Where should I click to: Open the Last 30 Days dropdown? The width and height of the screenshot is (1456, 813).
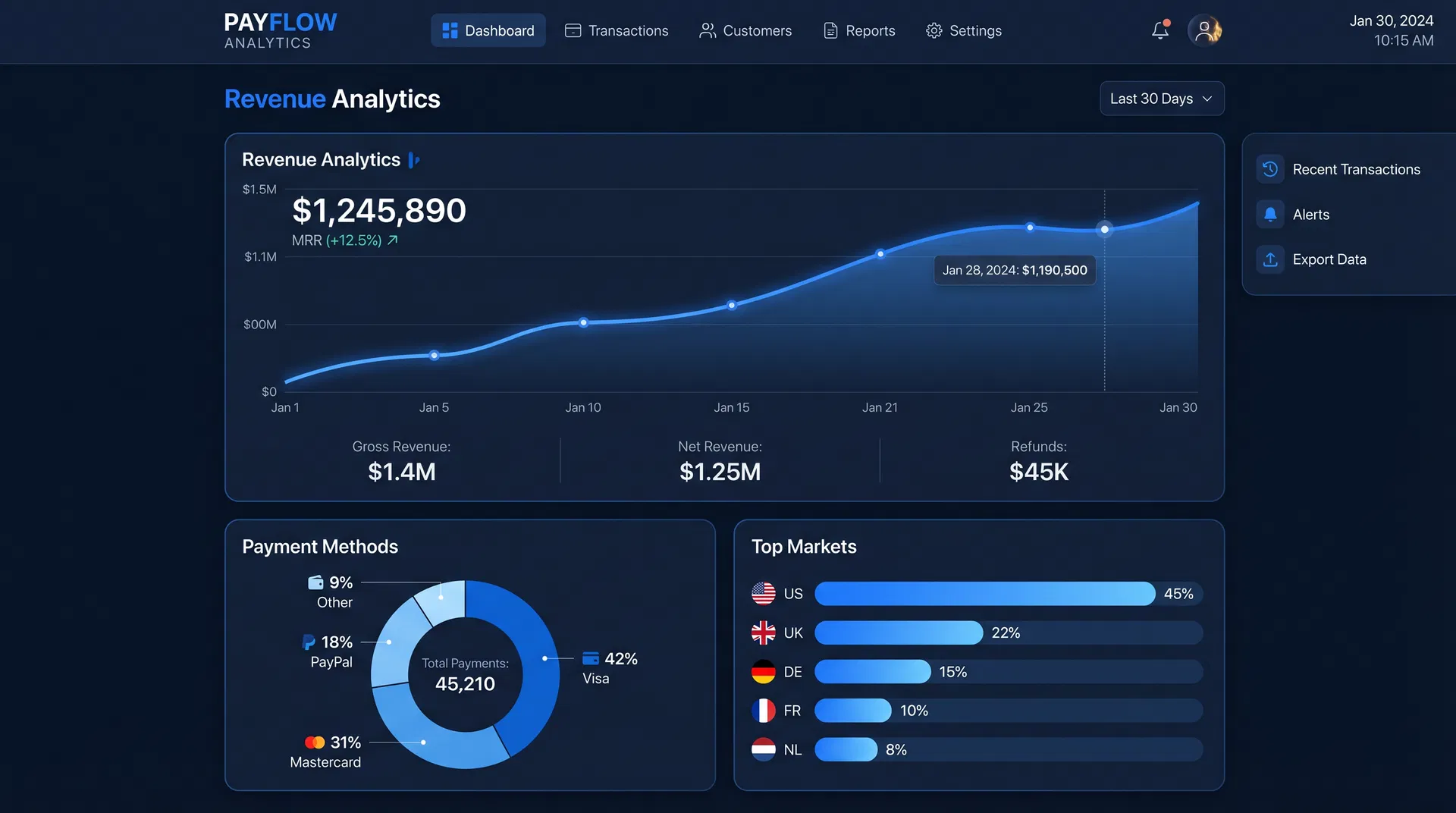[x=1161, y=99]
